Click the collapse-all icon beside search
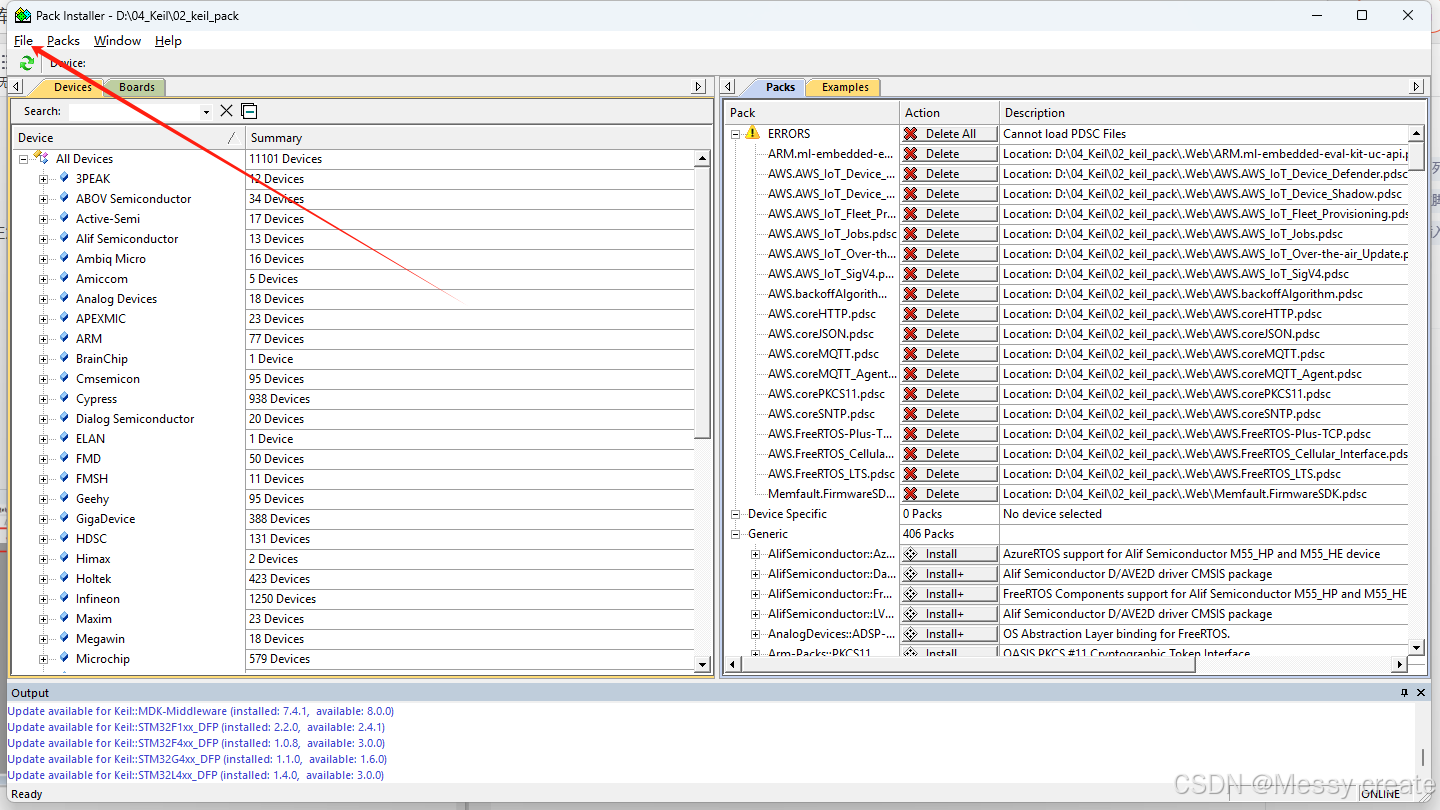 pos(249,111)
